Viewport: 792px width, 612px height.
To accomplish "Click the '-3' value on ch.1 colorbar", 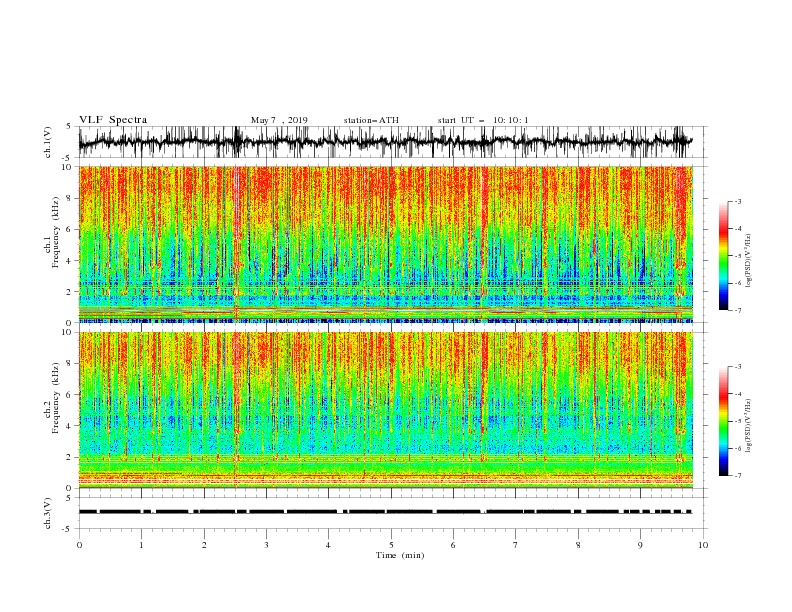I will pyautogui.click(x=738, y=201).
